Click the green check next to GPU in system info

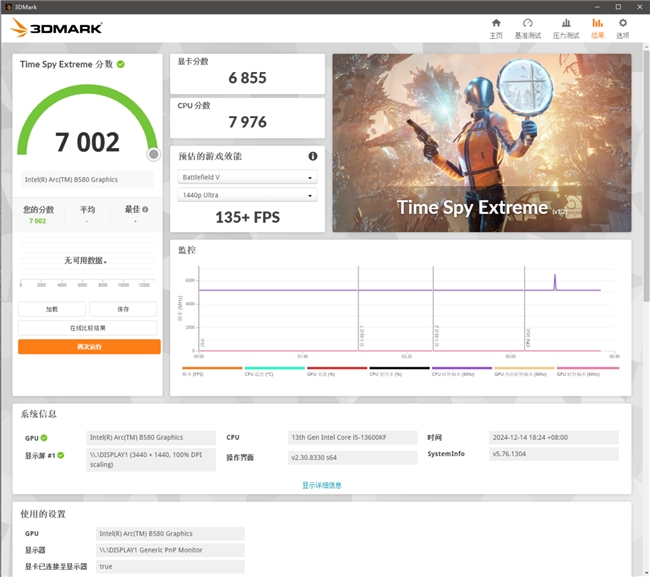[44, 438]
